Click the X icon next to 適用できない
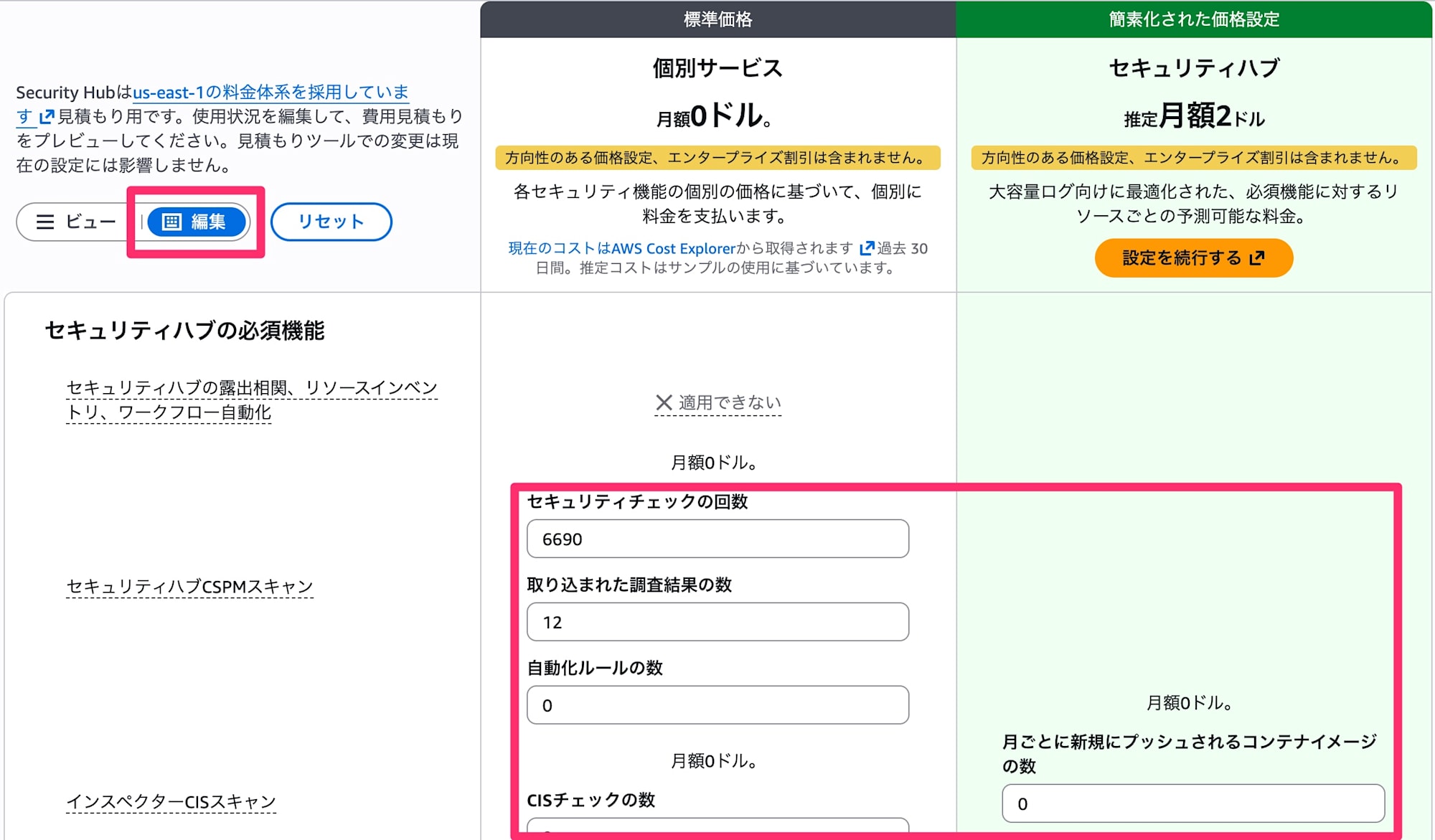This screenshot has width=1435, height=840. point(663,402)
